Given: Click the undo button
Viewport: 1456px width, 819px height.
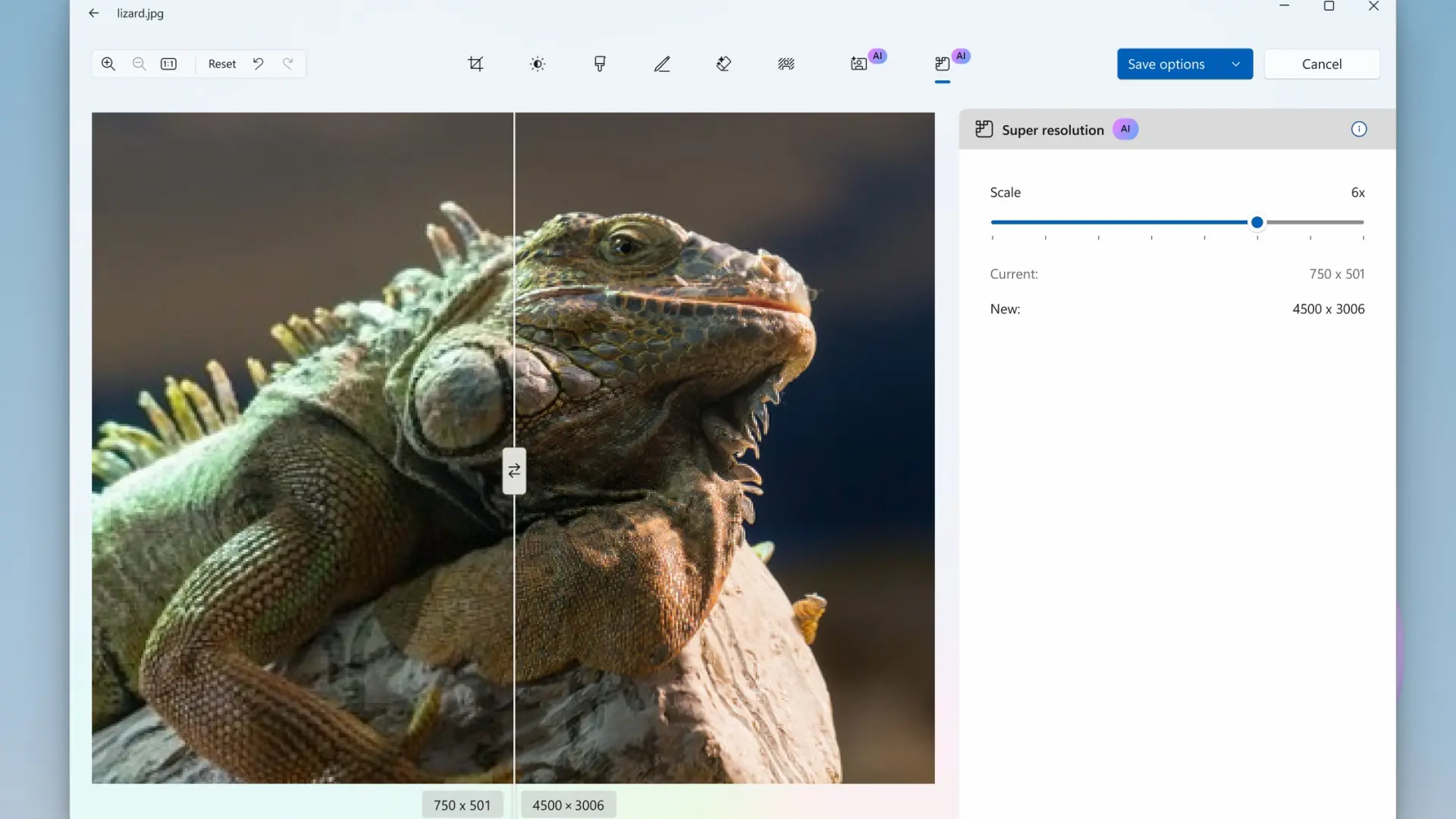Looking at the screenshot, I should 258,64.
